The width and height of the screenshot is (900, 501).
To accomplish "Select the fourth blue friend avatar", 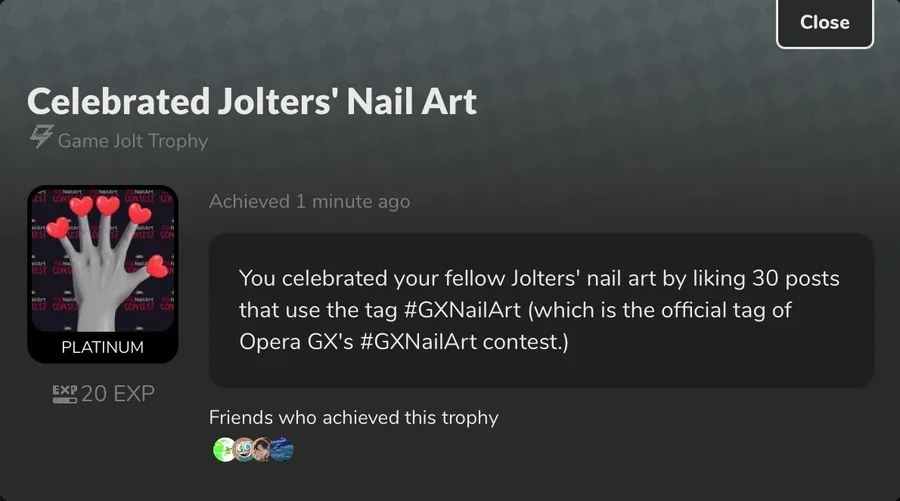I will [x=282, y=450].
